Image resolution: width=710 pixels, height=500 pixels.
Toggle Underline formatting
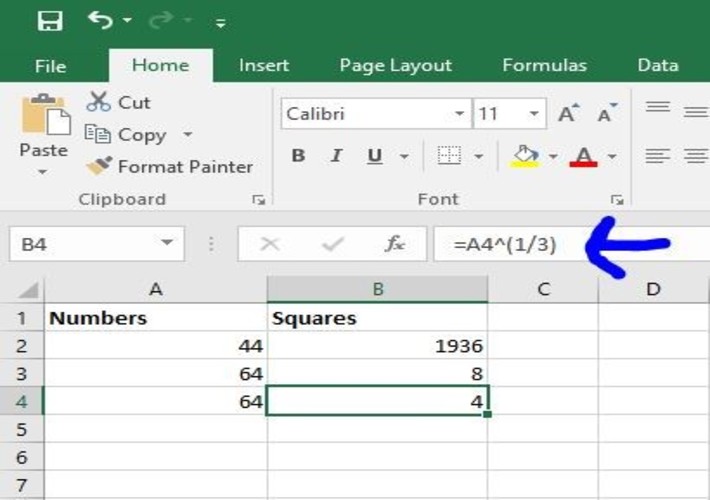pyautogui.click(x=375, y=156)
